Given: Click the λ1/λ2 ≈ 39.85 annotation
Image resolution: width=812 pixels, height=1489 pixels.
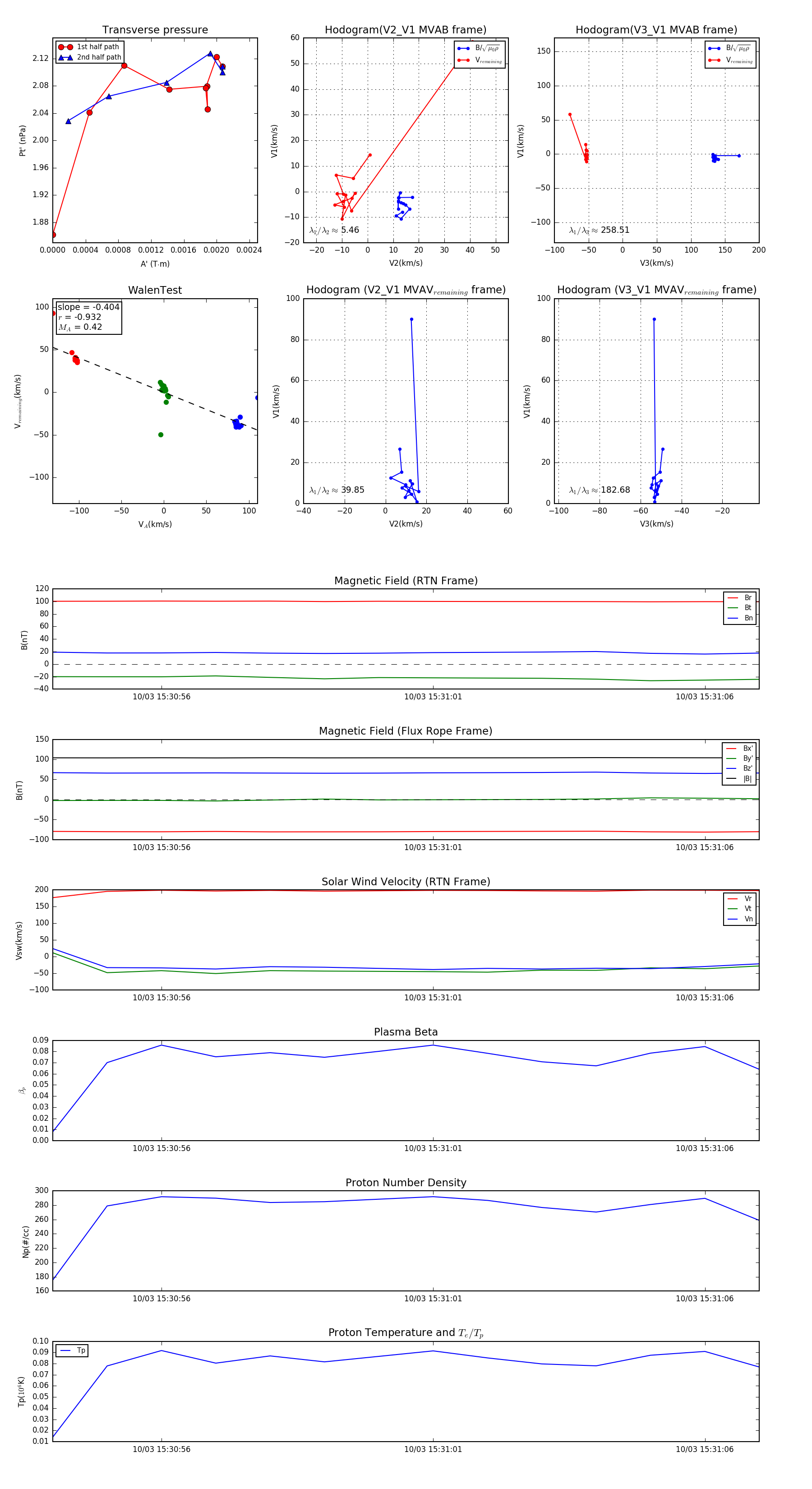Looking at the screenshot, I should [337, 490].
